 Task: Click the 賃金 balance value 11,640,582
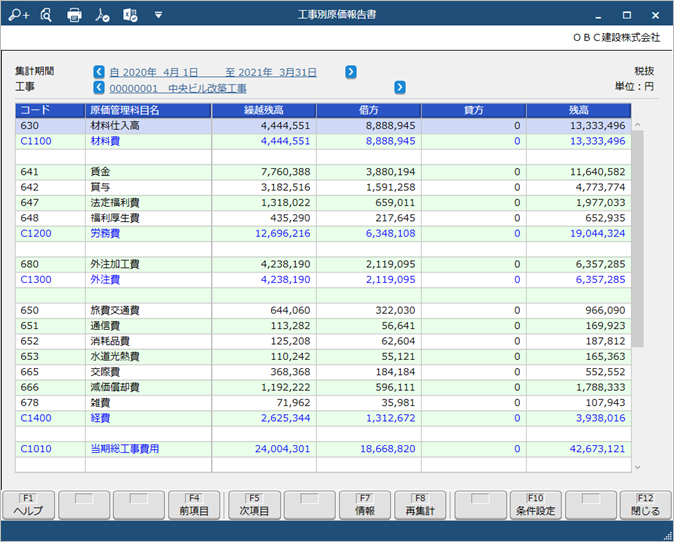pos(597,172)
